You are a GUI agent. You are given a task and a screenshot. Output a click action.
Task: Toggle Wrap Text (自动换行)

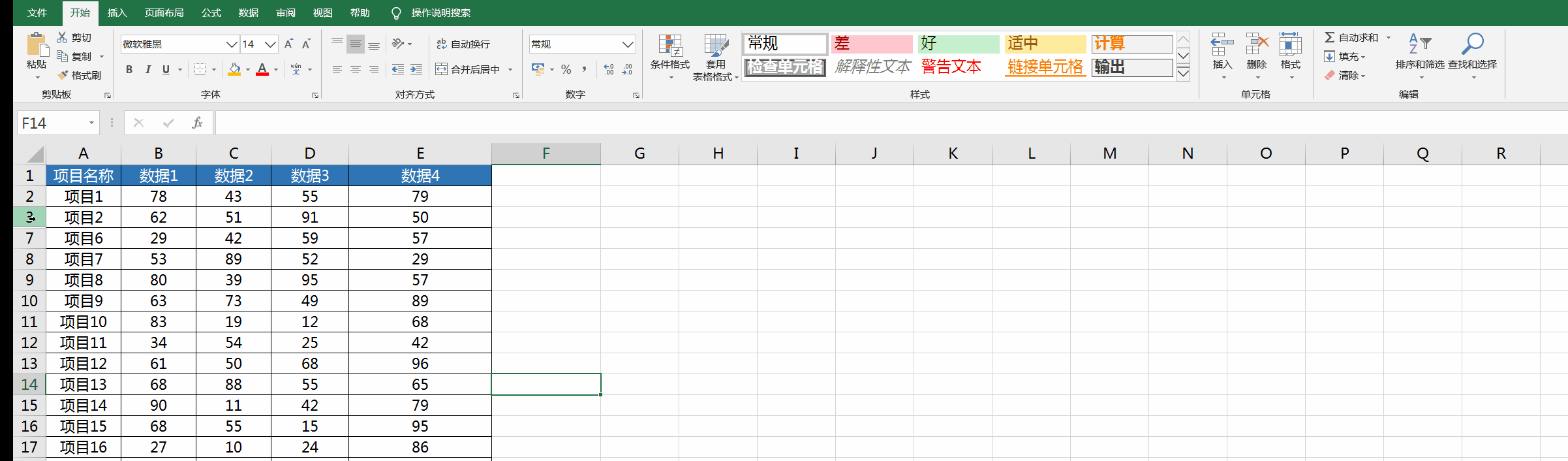click(463, 44)
